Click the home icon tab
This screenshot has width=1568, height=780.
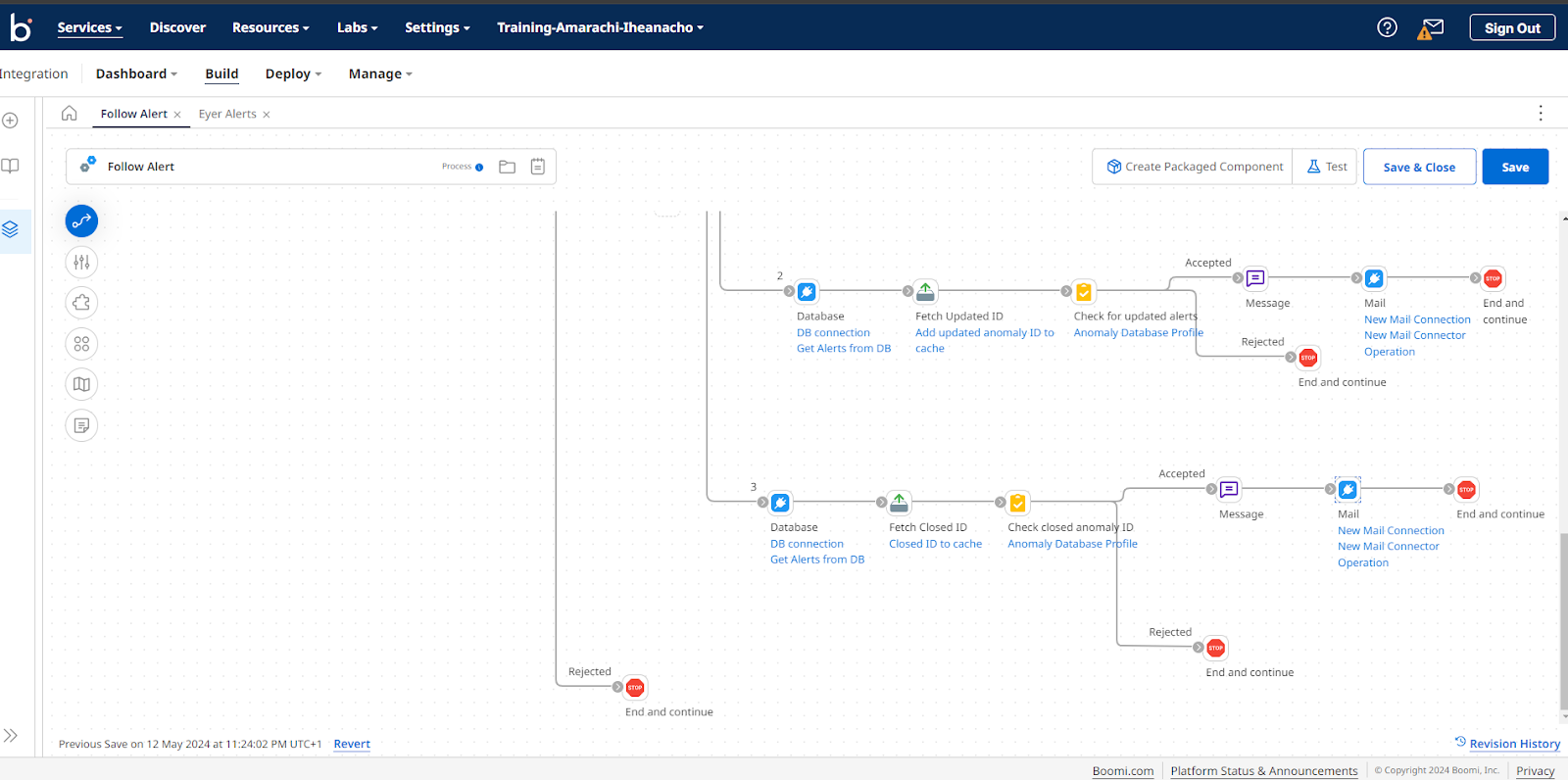69,114
